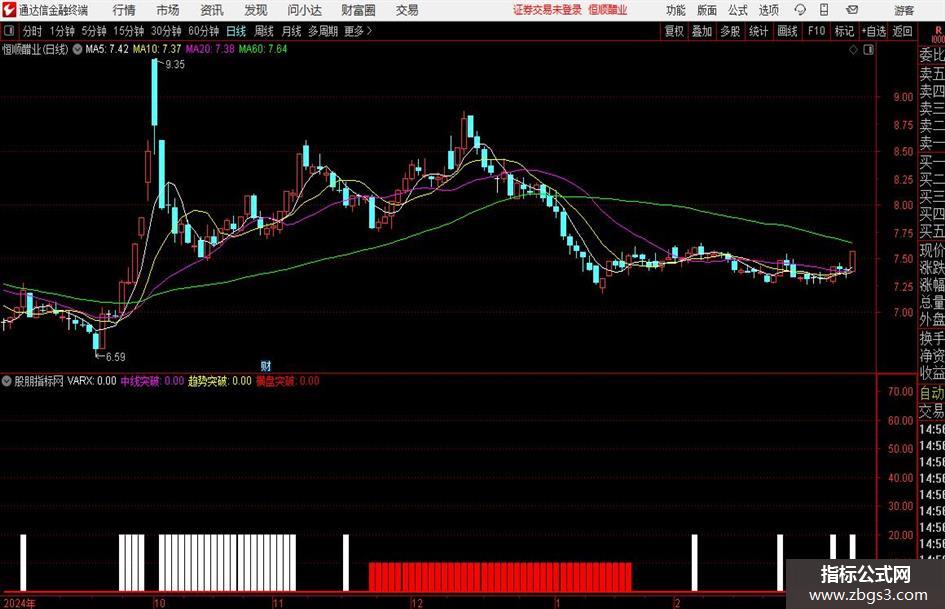The width and height of the screenshot is (945, 609).
Task: Open the 问小达 menu
Action: pos(304,10)
